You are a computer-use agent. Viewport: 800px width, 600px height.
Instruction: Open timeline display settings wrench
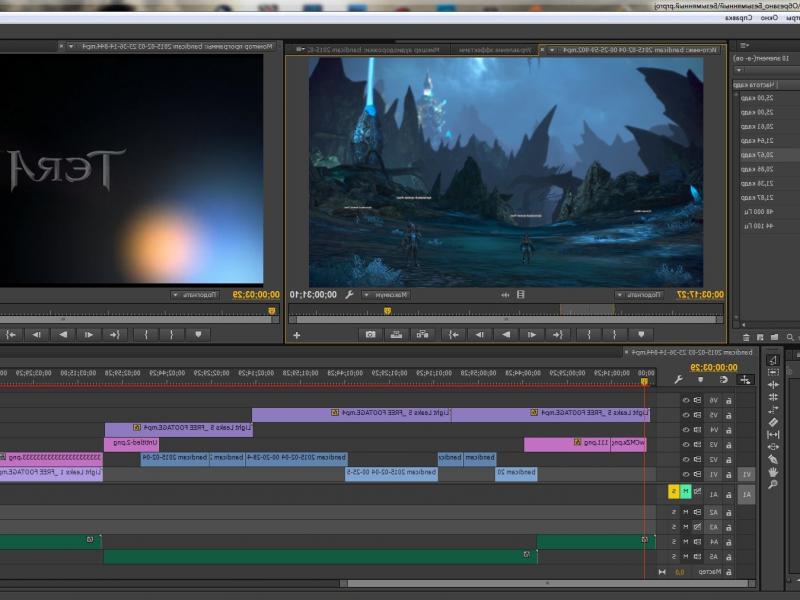(x=679, y=380)
